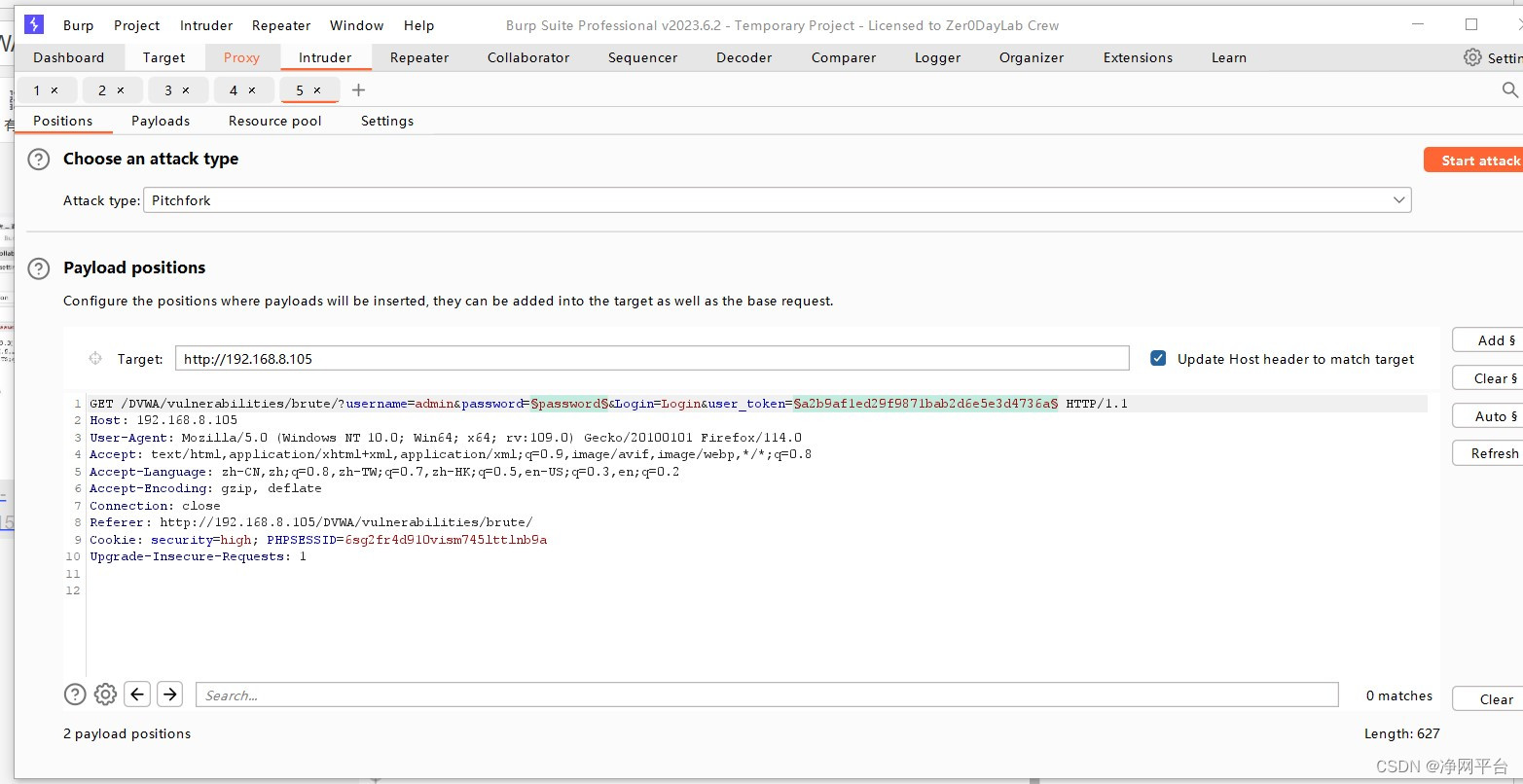The height and width of the screenshot is (784, 1523).
Task: Click the magnifier search icon by the tabs
Action: pos(1510,89)
